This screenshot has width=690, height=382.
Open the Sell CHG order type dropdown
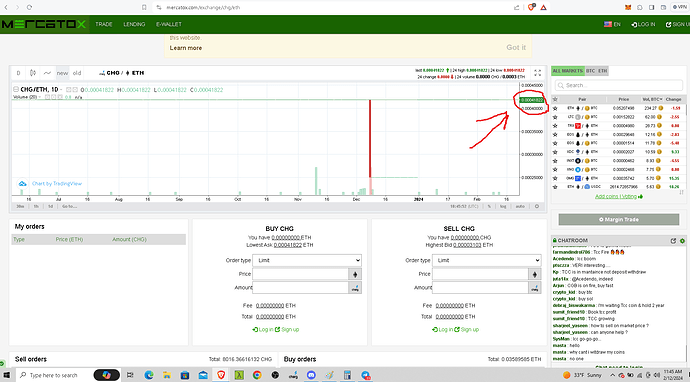[x=487, y=260]
